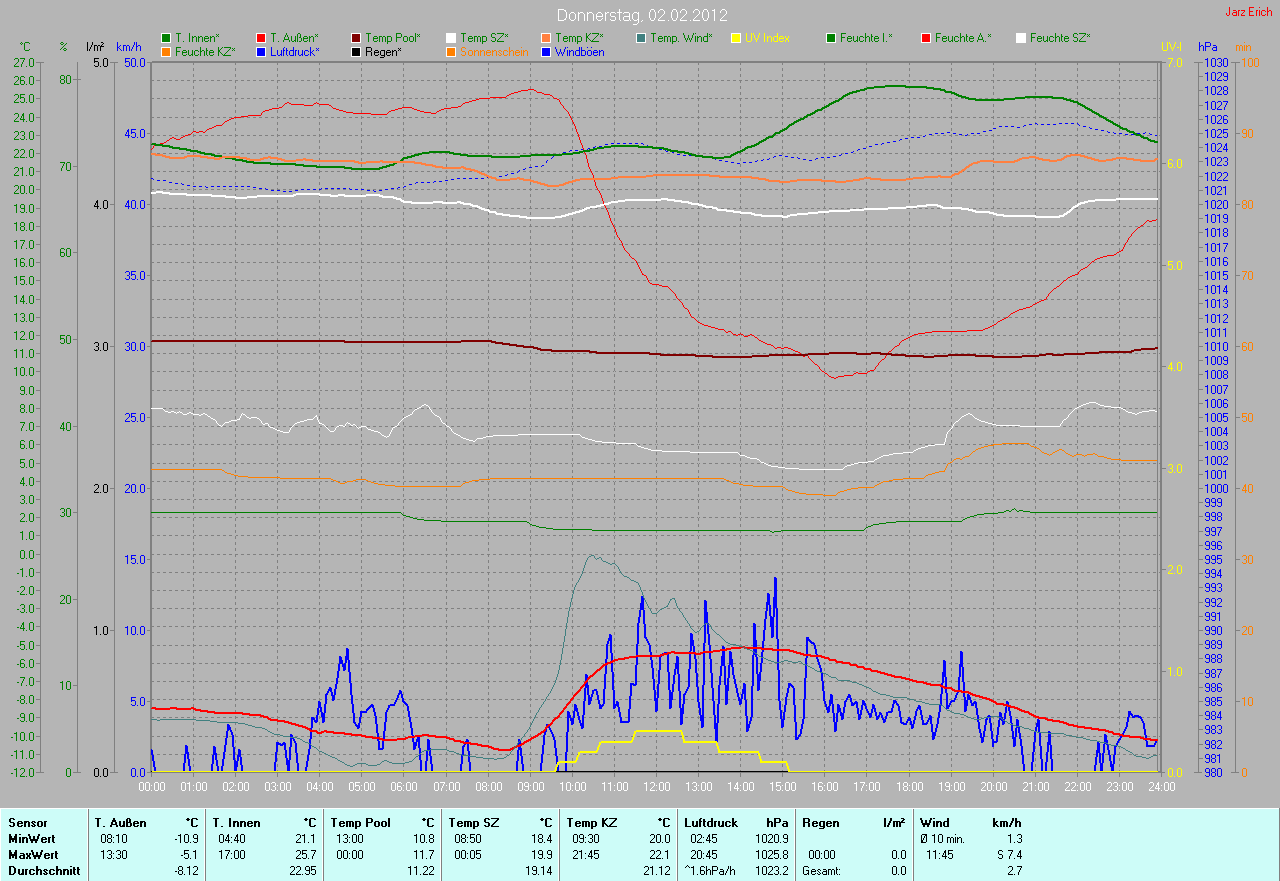The image size is (1280, 881).
Task: Select the 'Regen*' legend label
Action: pyautogui.click(x=383, y=51)
